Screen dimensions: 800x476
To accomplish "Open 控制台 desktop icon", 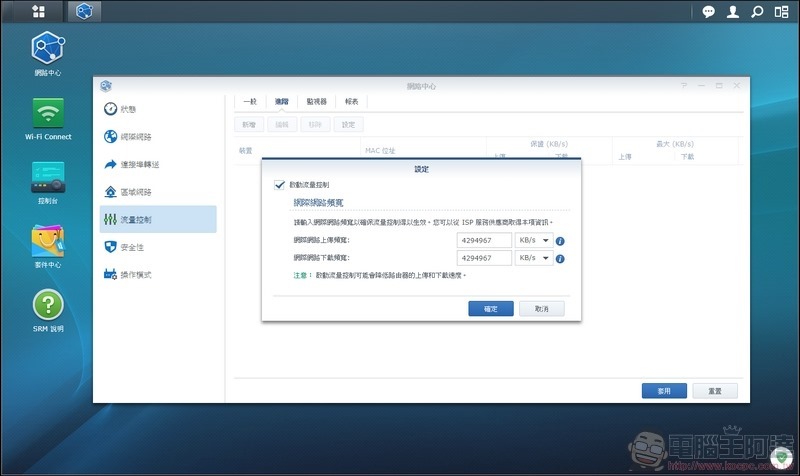I will (48, 183).
